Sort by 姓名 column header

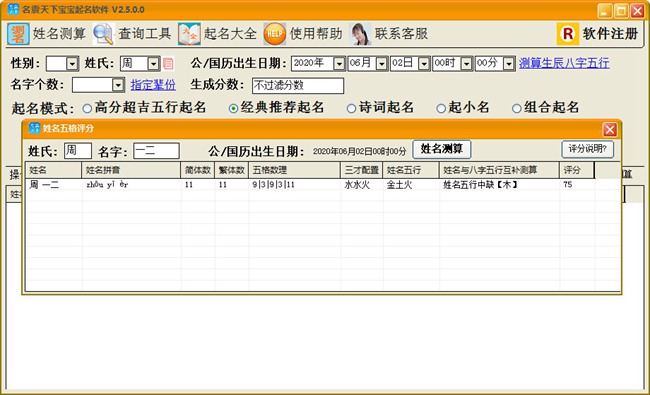tap(53, 170)
